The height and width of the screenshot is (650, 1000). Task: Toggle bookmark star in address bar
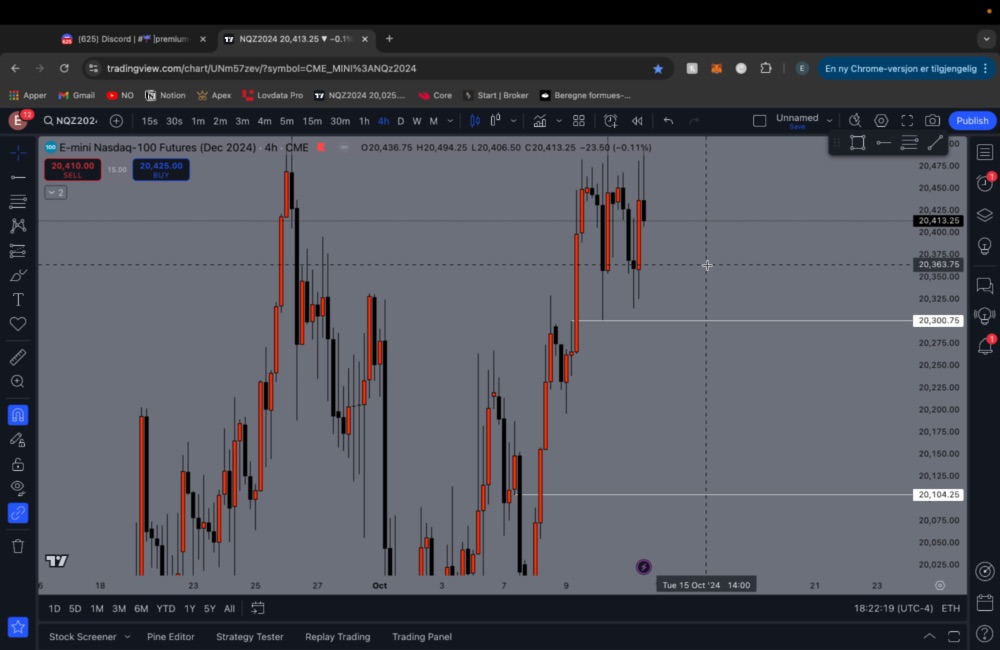[658, 68]
